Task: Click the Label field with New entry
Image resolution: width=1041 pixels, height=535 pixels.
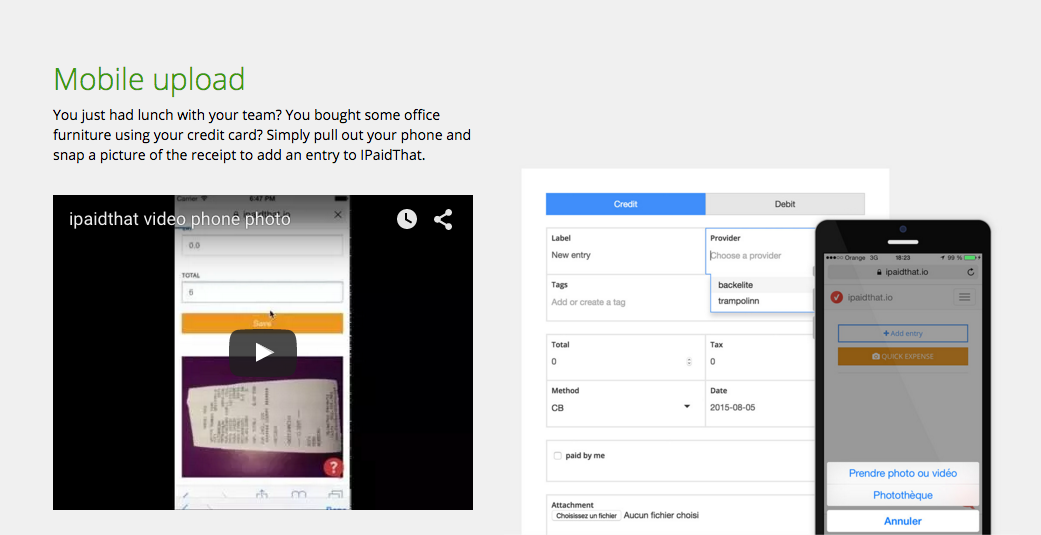Action: pos(625,251)
